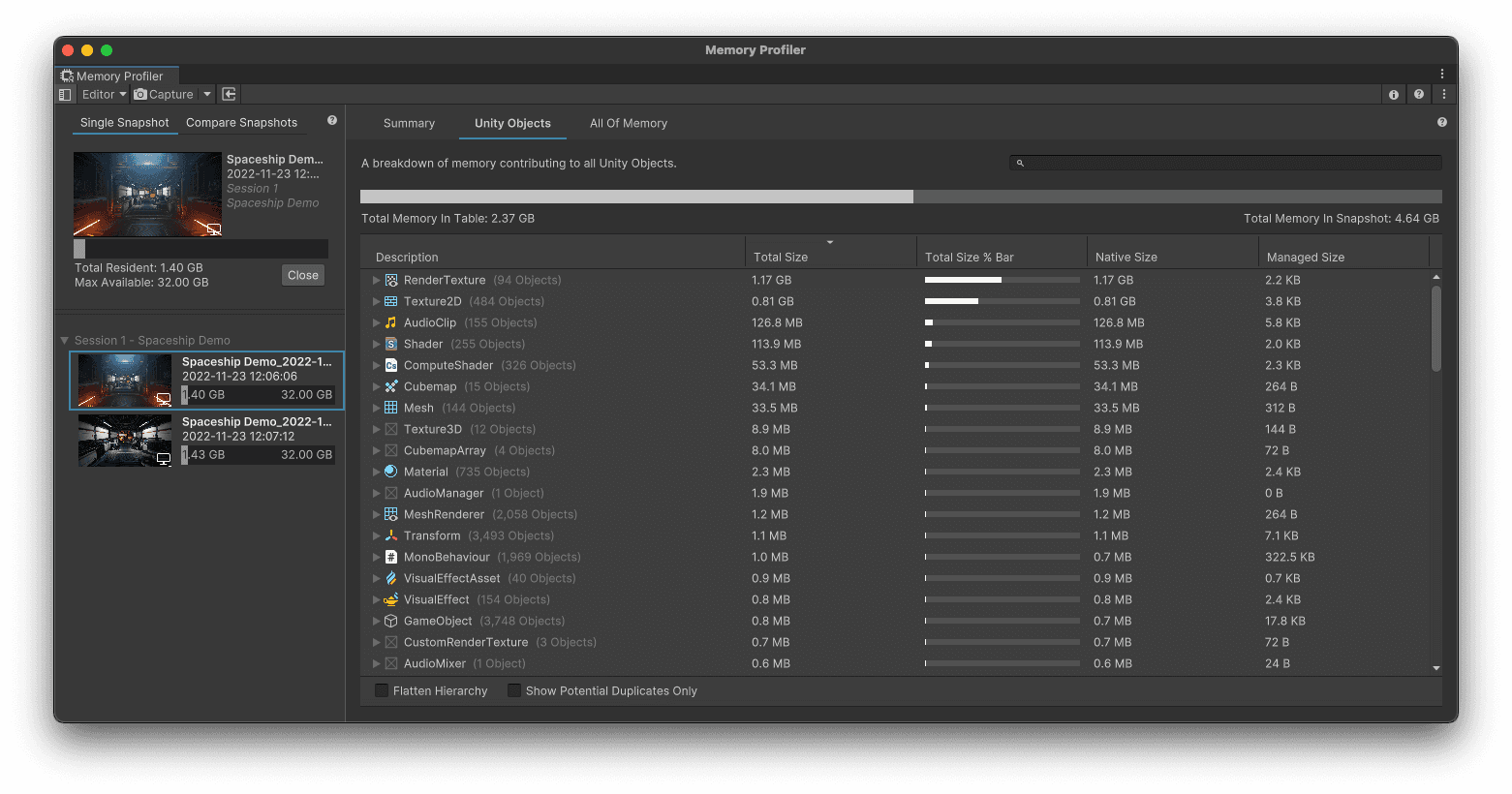Select the 12:06:06 Spaceship Demo snapshot thumbnail
The height and width of the screenshot is (794, 1512).
[x=125, y=381]
